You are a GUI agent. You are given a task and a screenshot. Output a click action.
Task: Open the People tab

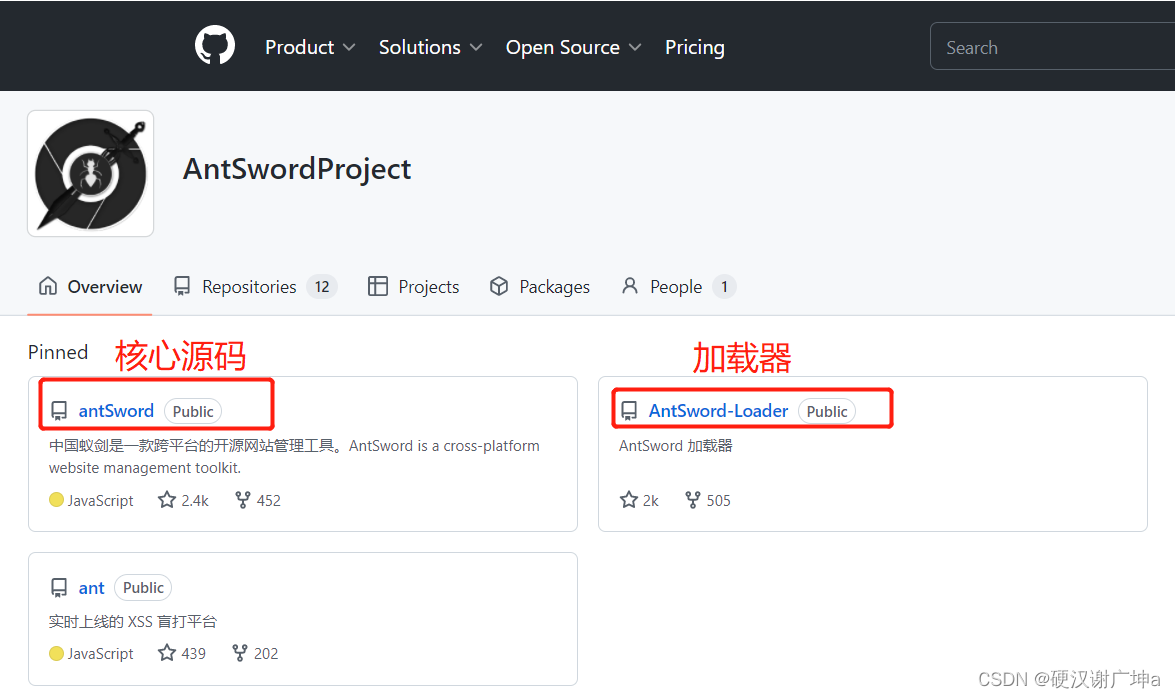tap(678, 286)
